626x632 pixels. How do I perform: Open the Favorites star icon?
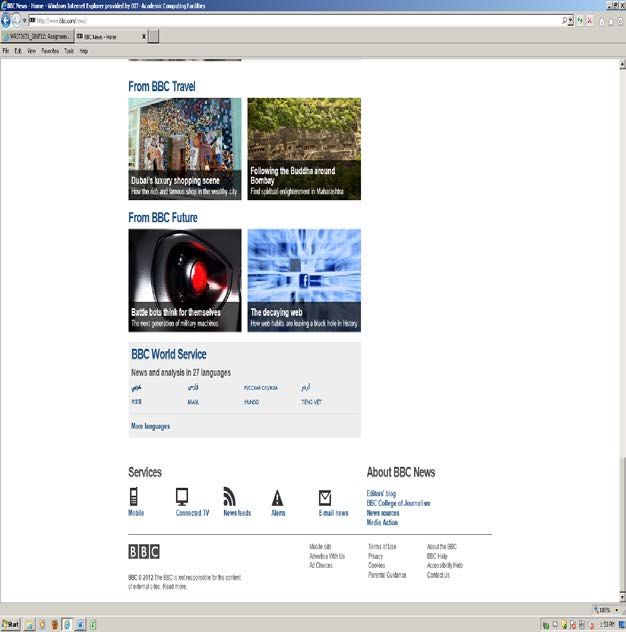coord(611,21)
